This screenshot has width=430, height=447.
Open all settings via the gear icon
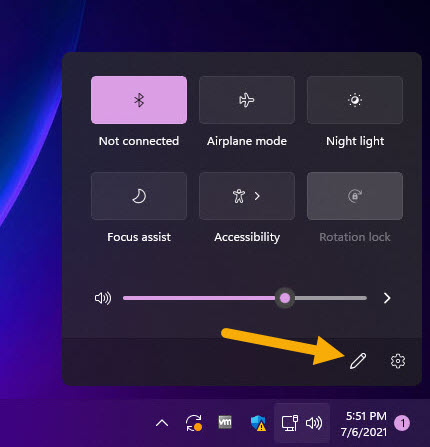point(398,361)
